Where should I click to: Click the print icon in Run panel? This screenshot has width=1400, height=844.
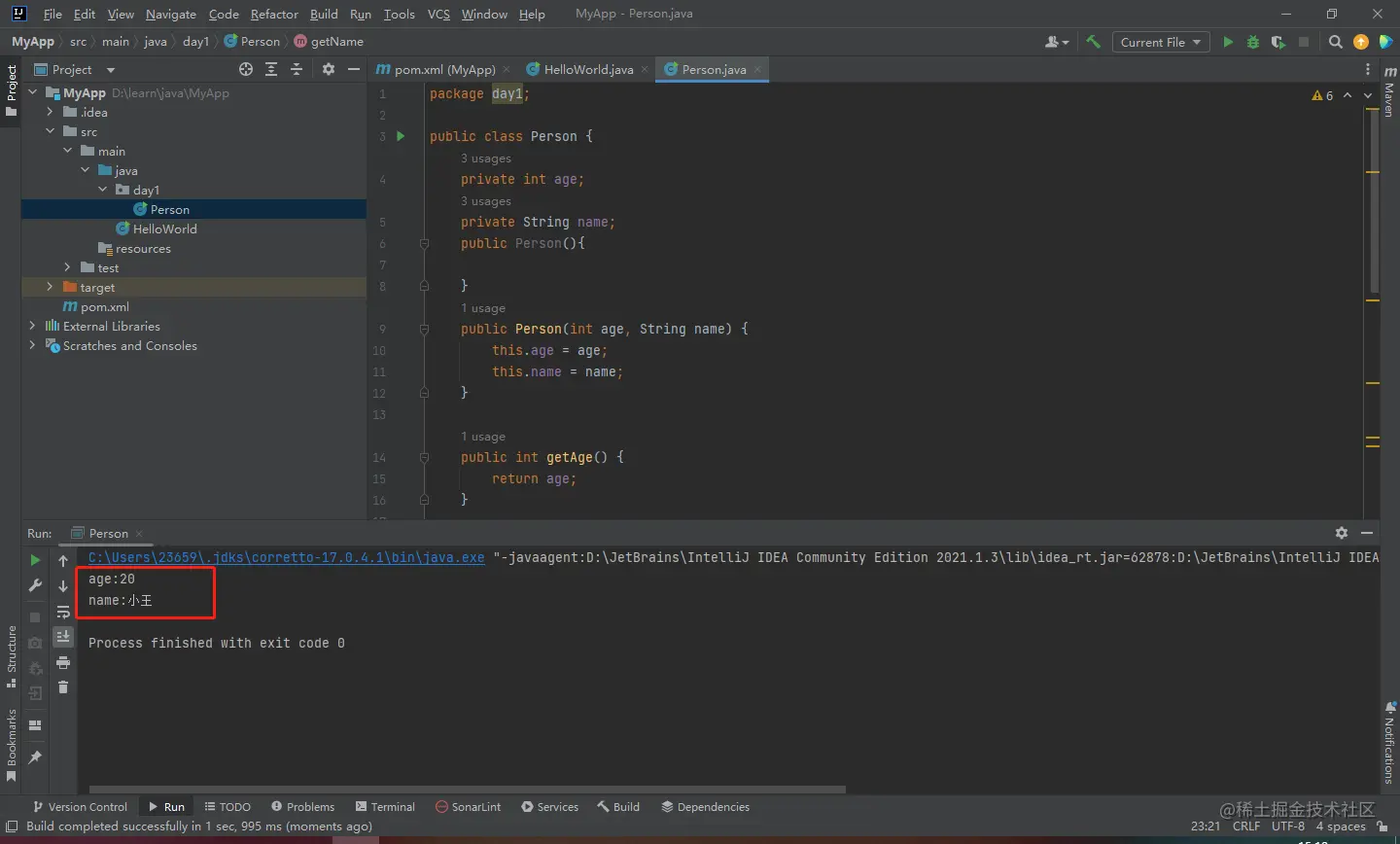tap(63, 662)
